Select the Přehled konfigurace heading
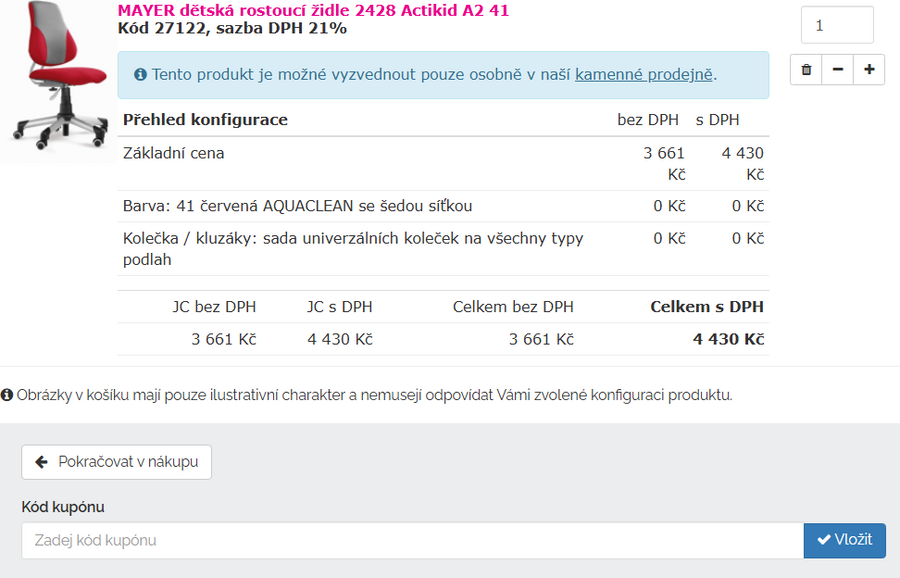900x578 pixels. [x=205, y=120]
